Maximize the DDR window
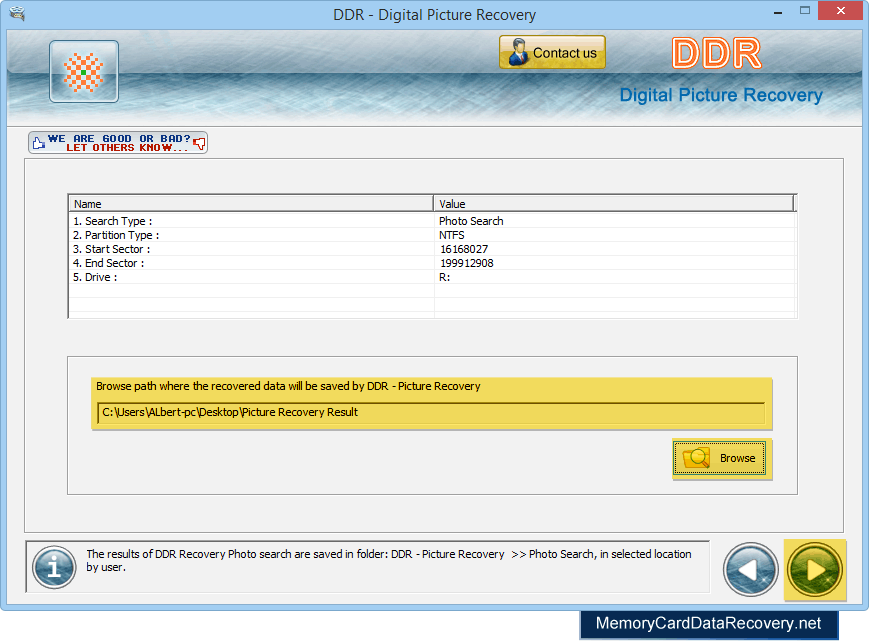The width and height of the screenshot is (869, 641). tap(805, 11)
